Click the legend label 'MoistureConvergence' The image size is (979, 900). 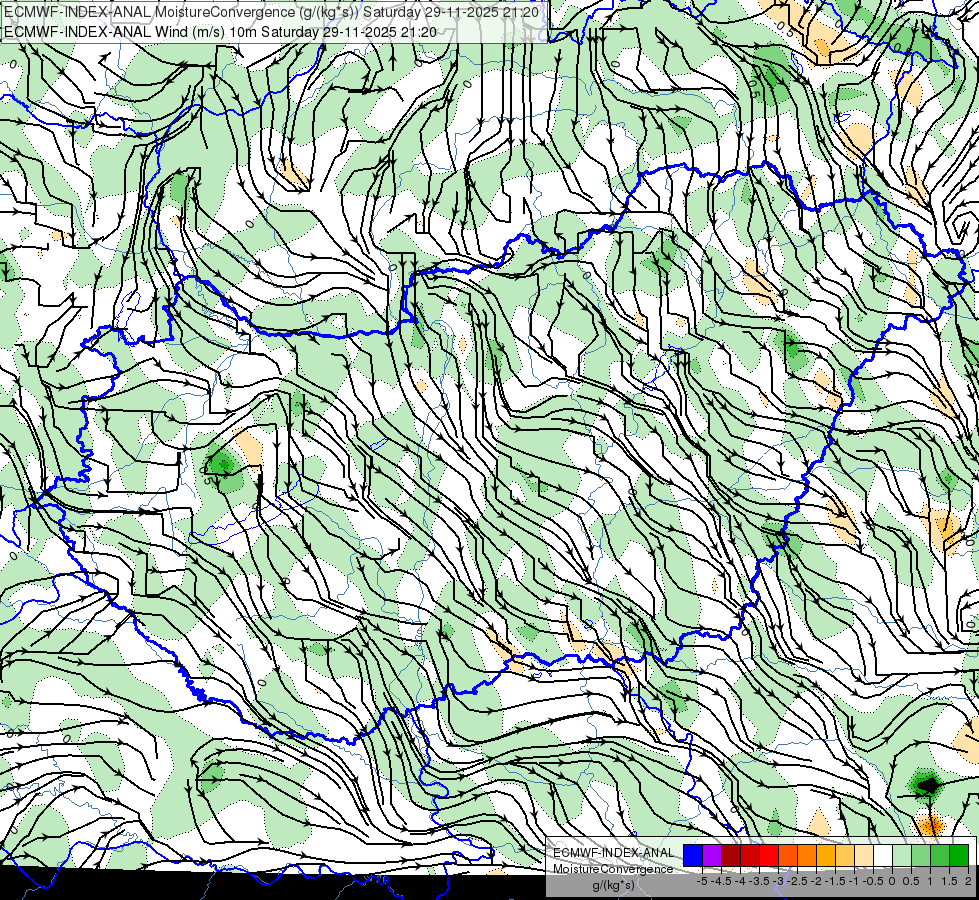click(613, 869)
